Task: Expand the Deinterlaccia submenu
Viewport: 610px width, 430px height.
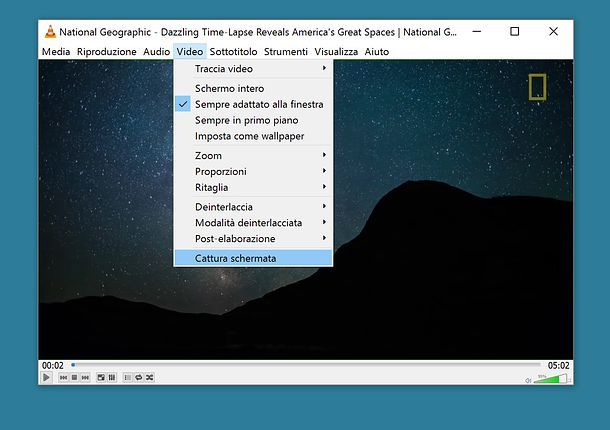Action: tap(253, 207)
